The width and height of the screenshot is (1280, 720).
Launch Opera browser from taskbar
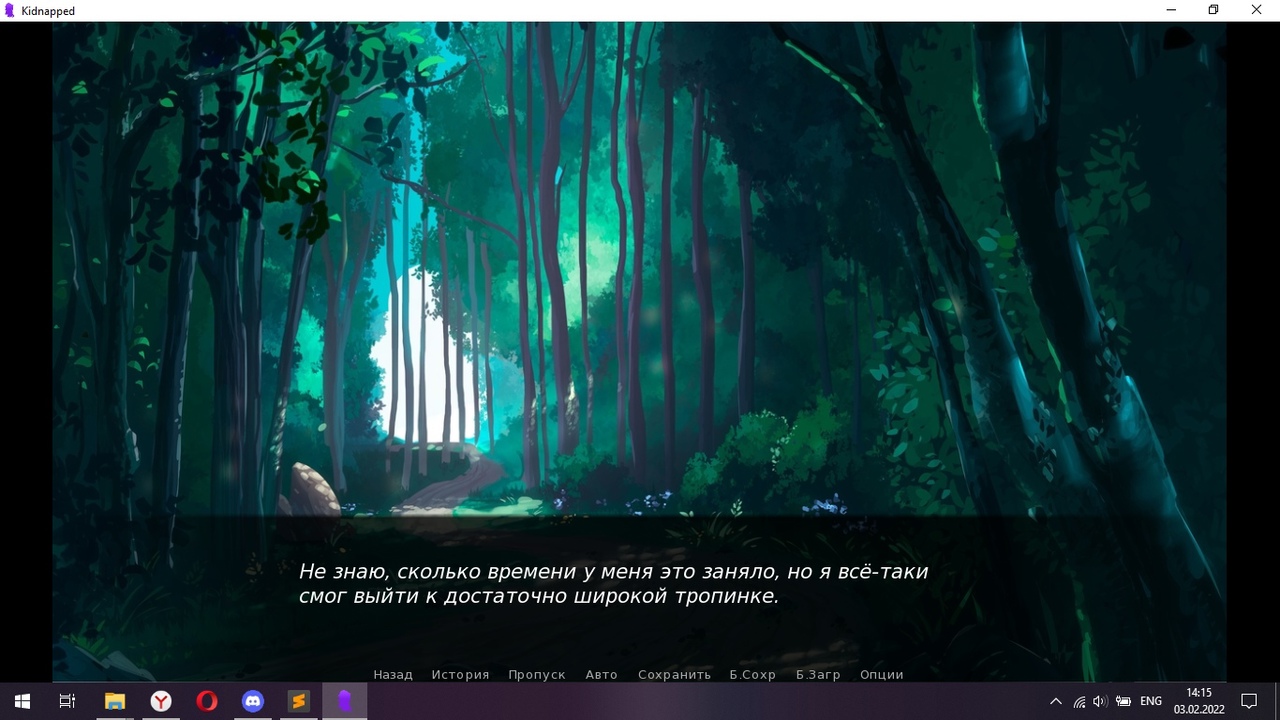(207, 701)
